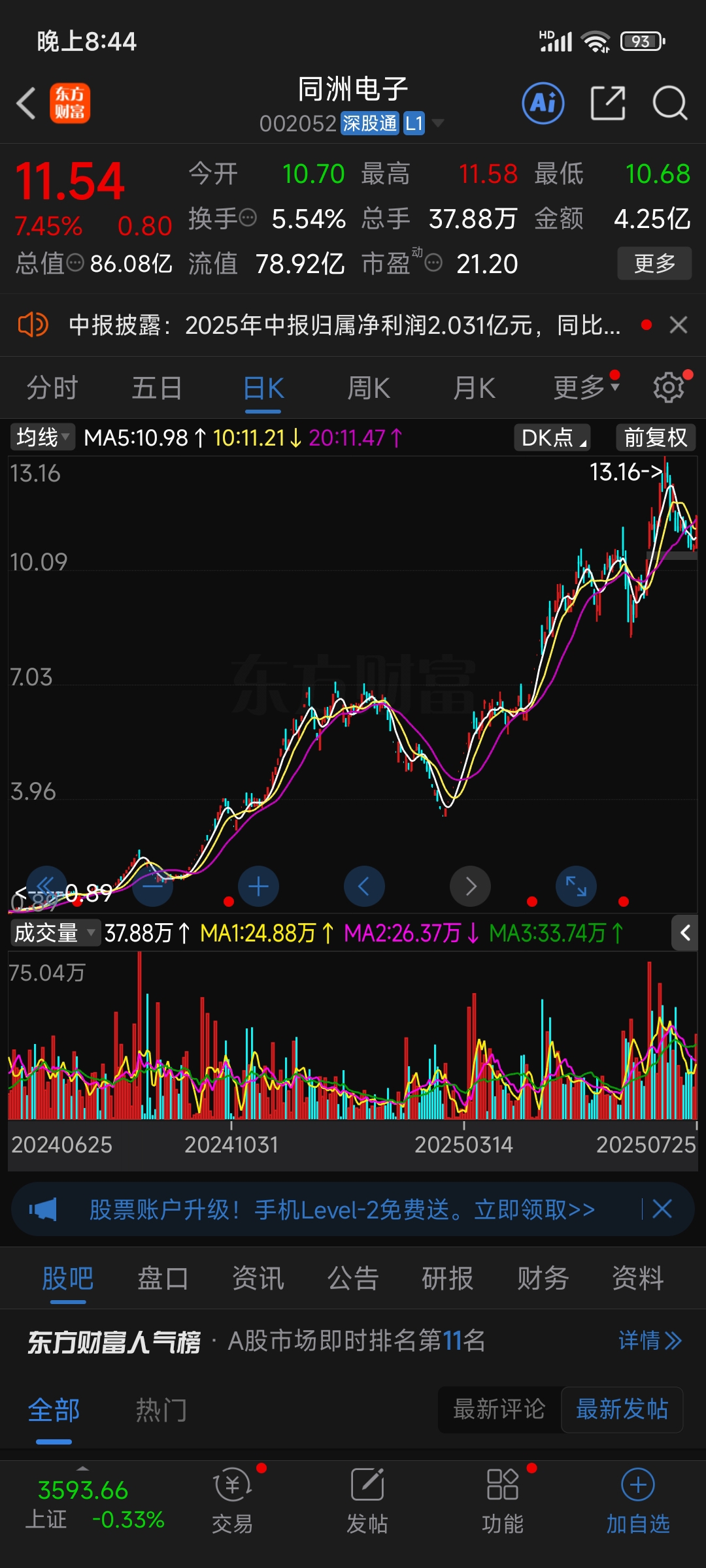The image size is (706, 1568).
Task: Open the 公告 announcements tab
Action: [353, 1278]
